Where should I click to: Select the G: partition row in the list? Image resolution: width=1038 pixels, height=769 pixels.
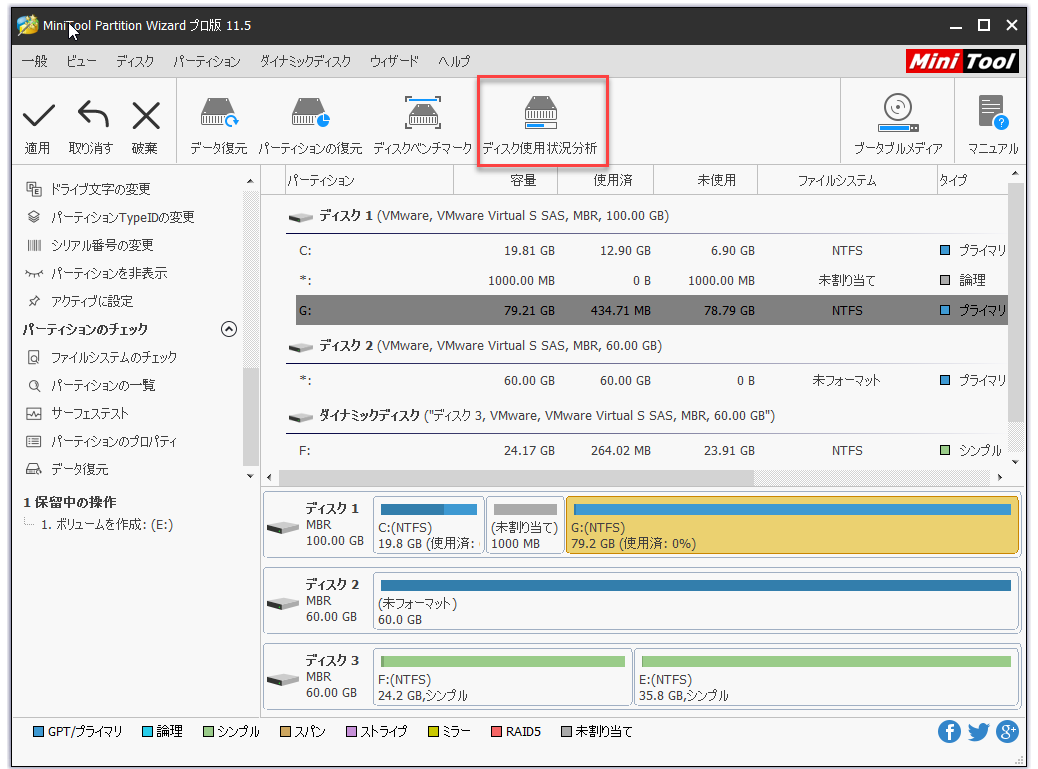652,310
